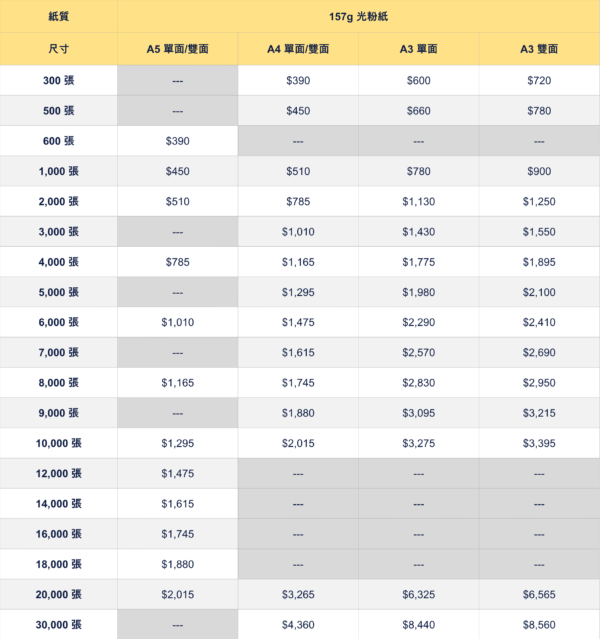Image resolution: width=600 pixels, height=639 pixels.
Task: Select the $6,565 price for 20,000 張
Action: tap(539, 594)
